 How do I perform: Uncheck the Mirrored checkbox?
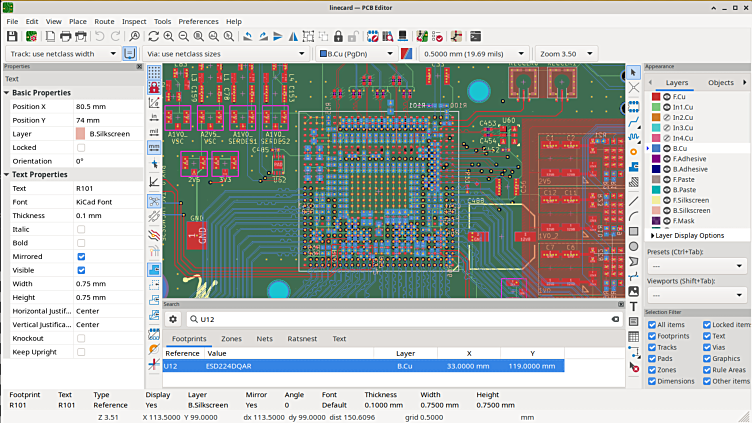(81, 257)
